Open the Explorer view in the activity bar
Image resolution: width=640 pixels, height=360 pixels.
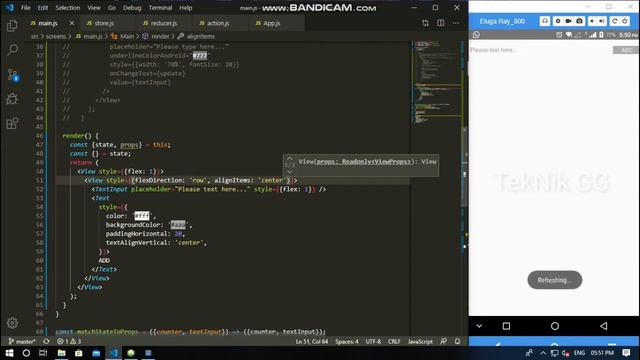[x=12, y=26]
